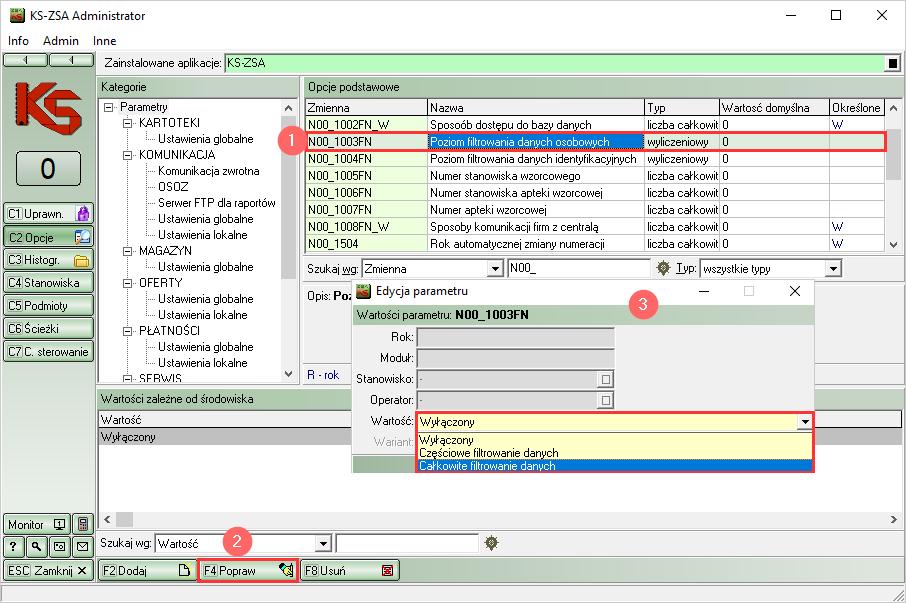906x603 pixels.
Task: Click the first left-arrow navigation button
Action: pos(25,60)
